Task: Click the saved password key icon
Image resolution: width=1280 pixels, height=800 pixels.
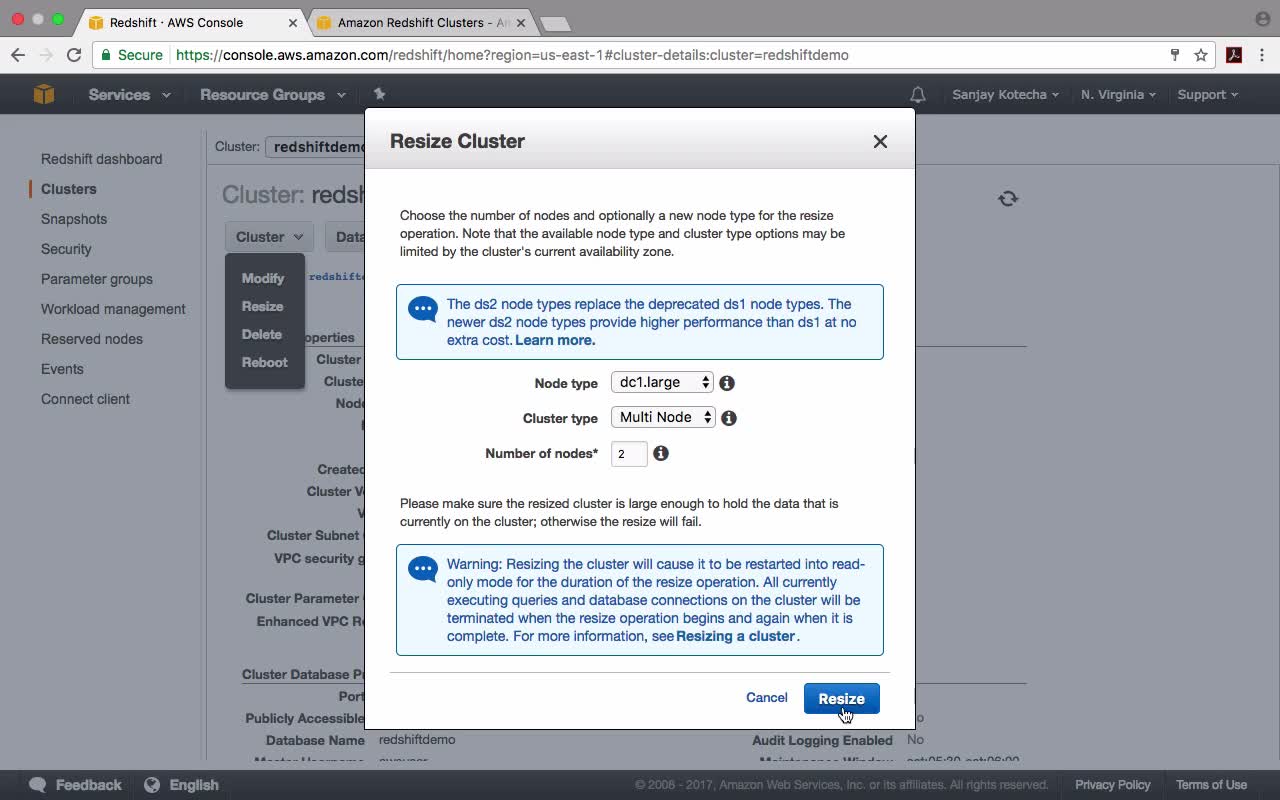Action: [1175, 55]
